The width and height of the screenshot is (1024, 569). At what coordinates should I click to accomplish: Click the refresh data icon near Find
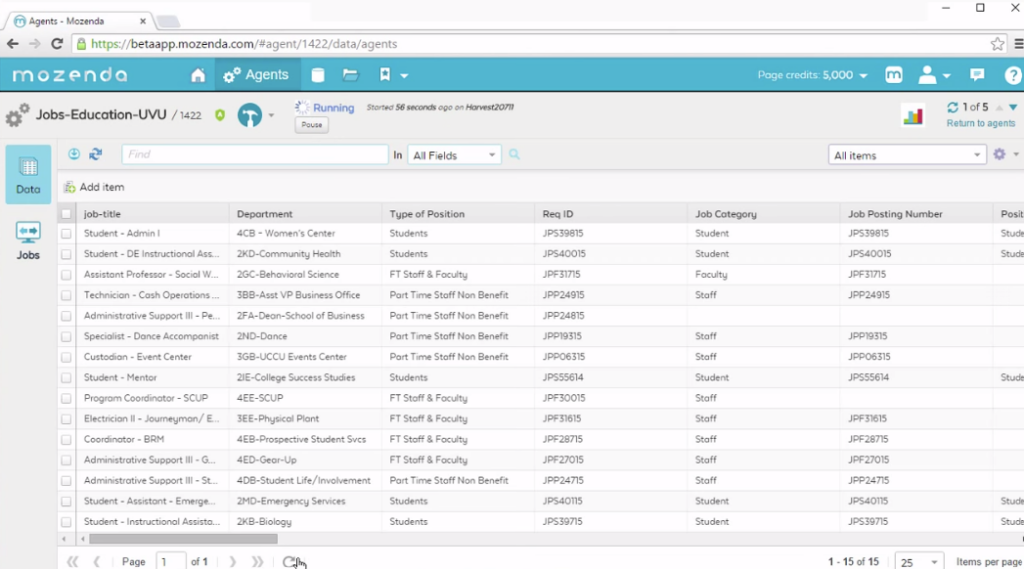pyautogui.click(x=95, y=154)
